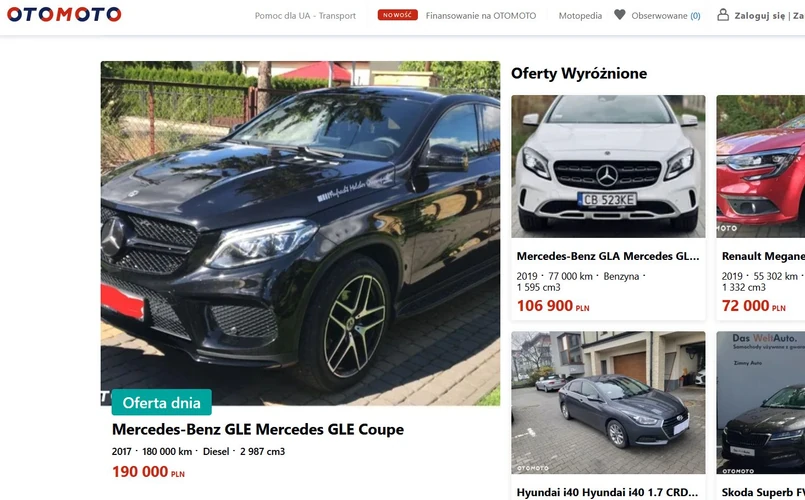Open the grey Hyundai i40 thumbnail
This screenshot has width=805, height=500.
coord(608,402)
